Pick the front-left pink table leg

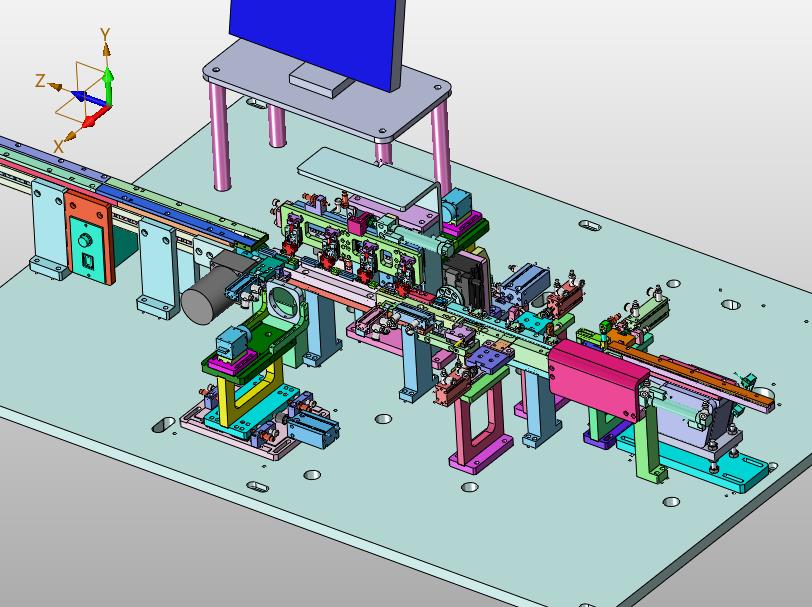221,137
